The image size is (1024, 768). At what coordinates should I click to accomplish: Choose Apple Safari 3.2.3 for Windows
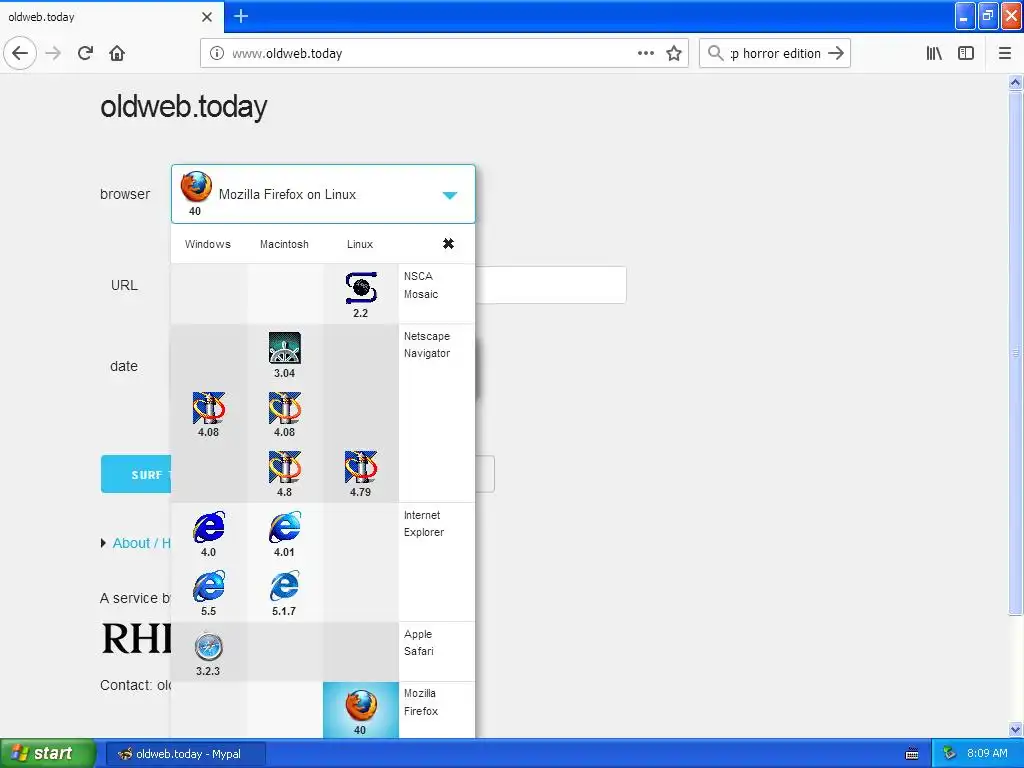208,653
